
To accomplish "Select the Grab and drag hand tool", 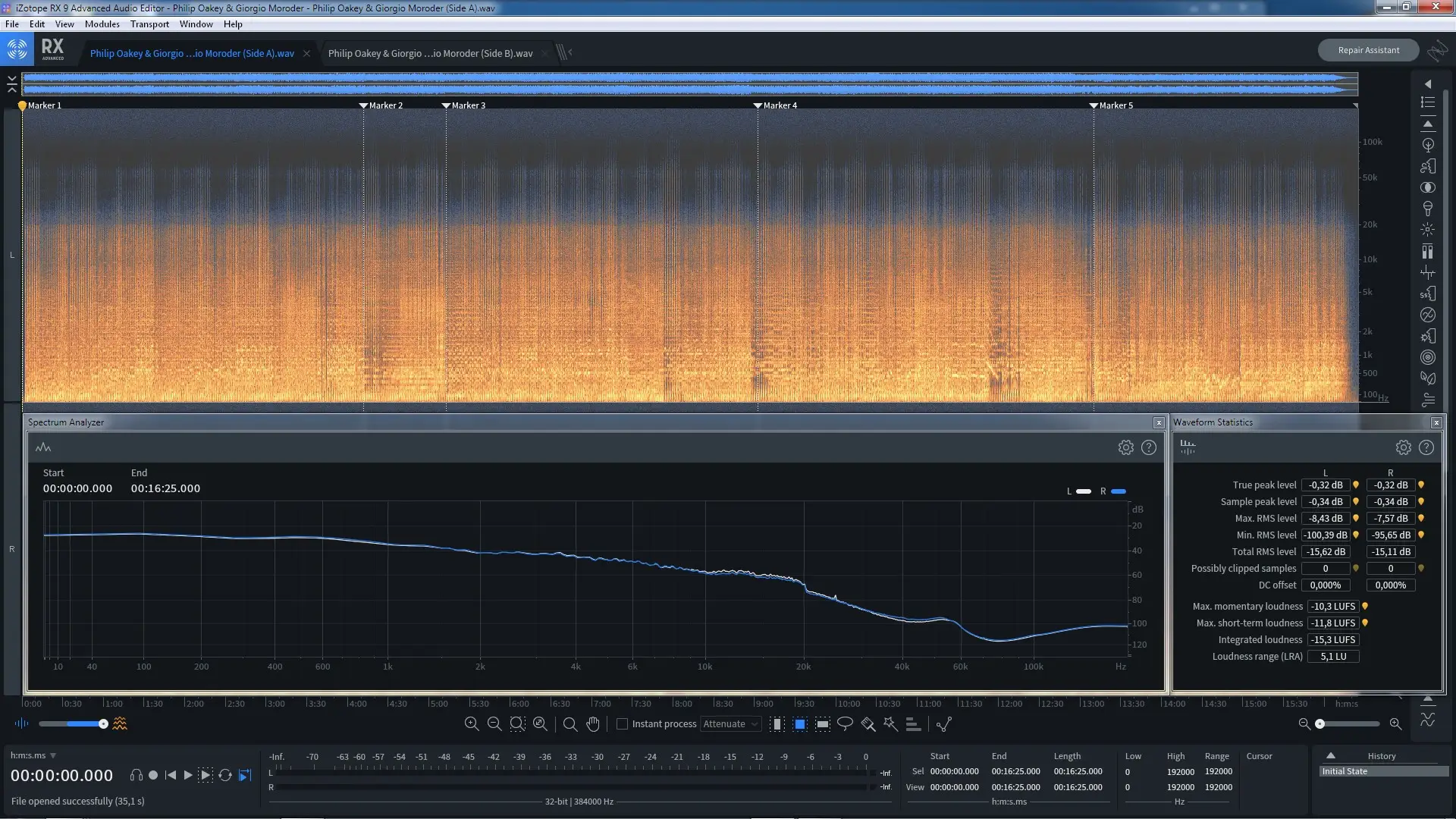I will coord(593,724).
